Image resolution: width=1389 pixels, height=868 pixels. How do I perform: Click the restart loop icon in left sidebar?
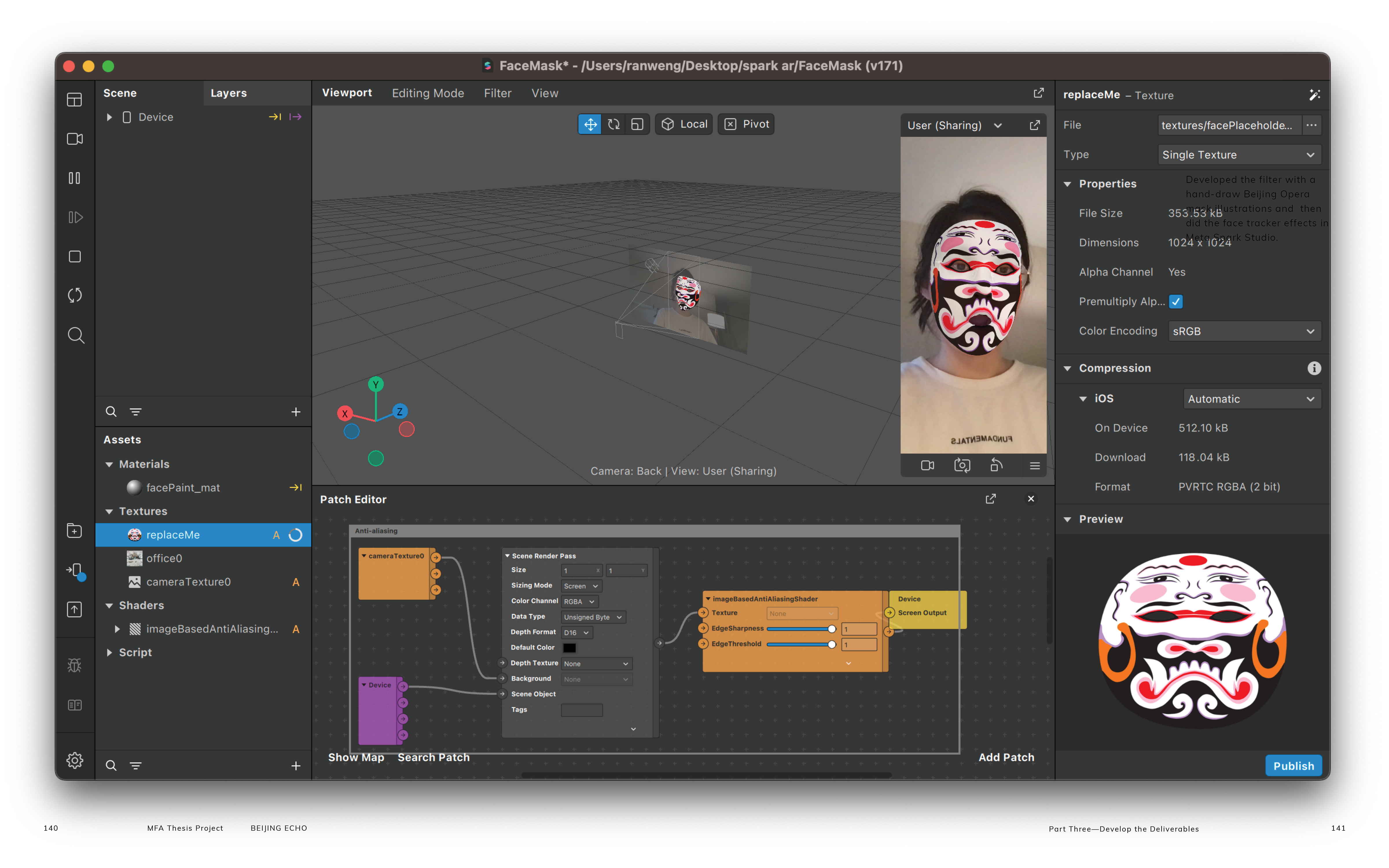(75, 296)
